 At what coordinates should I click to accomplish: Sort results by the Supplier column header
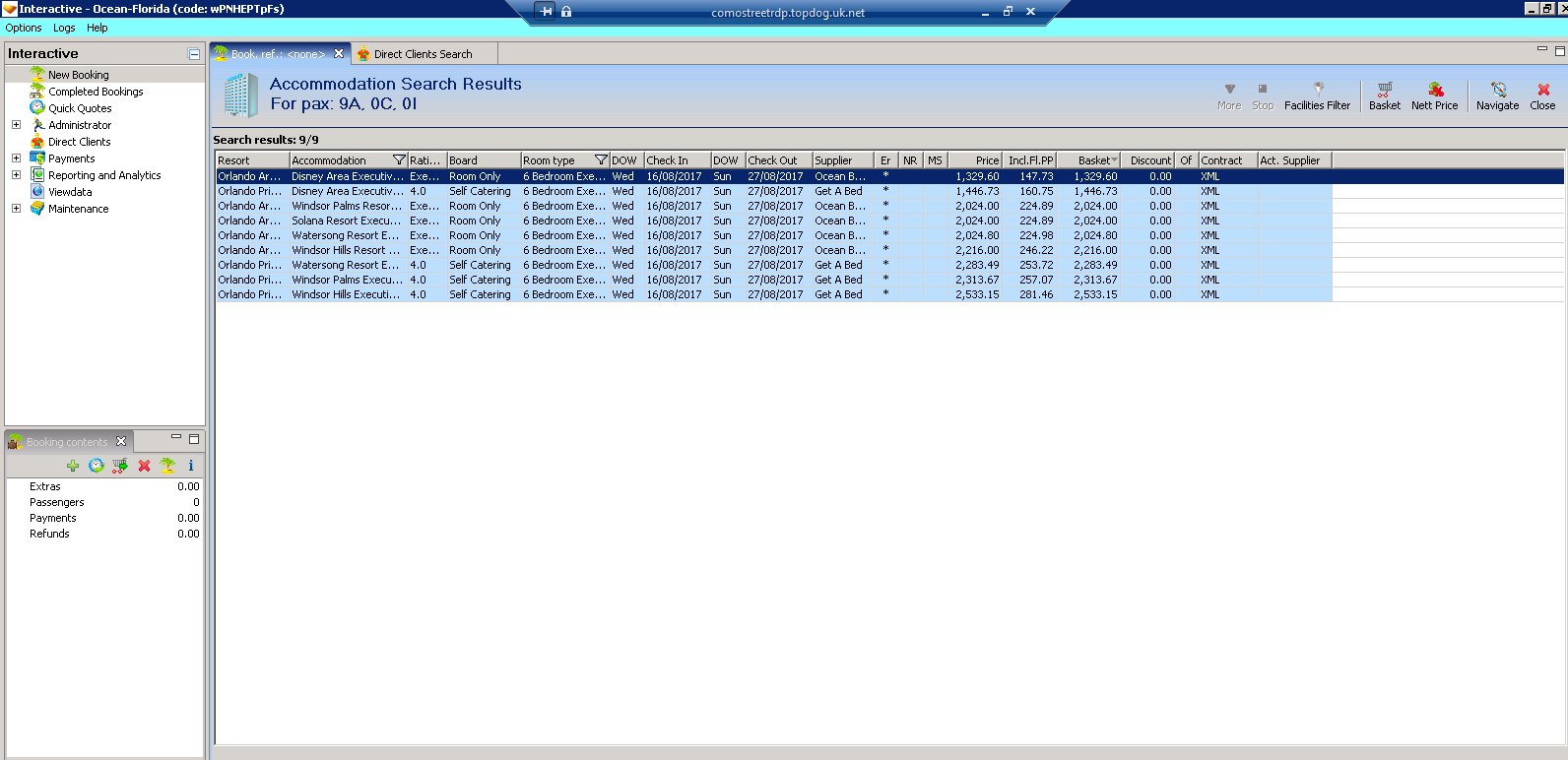[843, 160]
